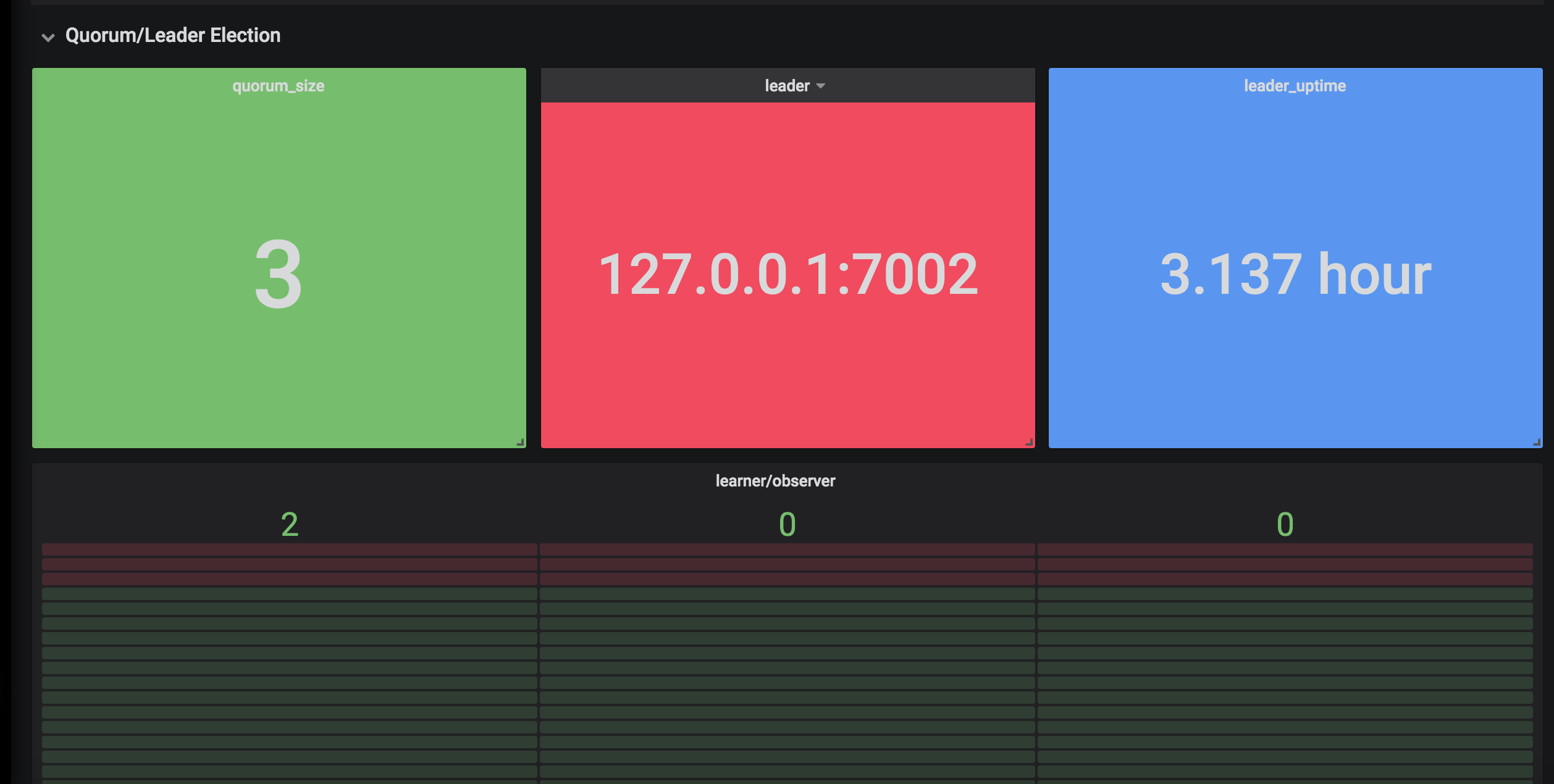Click the 3.137 hour uptime value
This screenshot has height=784, width=1554.
tap(1295, 274)
